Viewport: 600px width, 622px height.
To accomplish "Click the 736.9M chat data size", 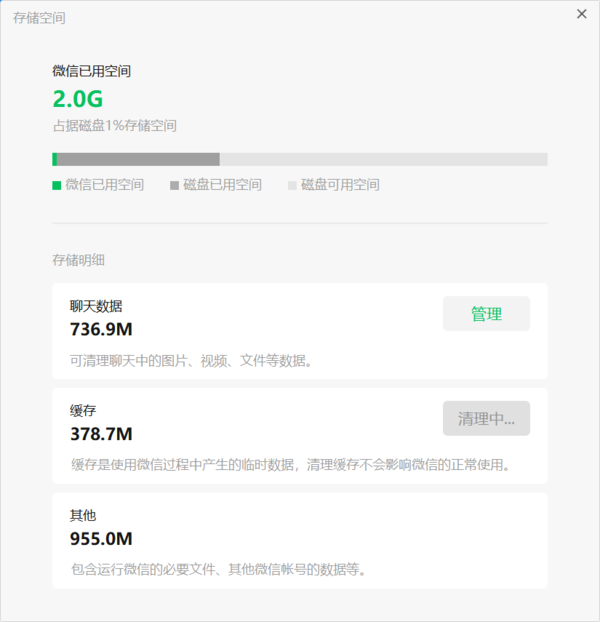I will coord(101,329).
